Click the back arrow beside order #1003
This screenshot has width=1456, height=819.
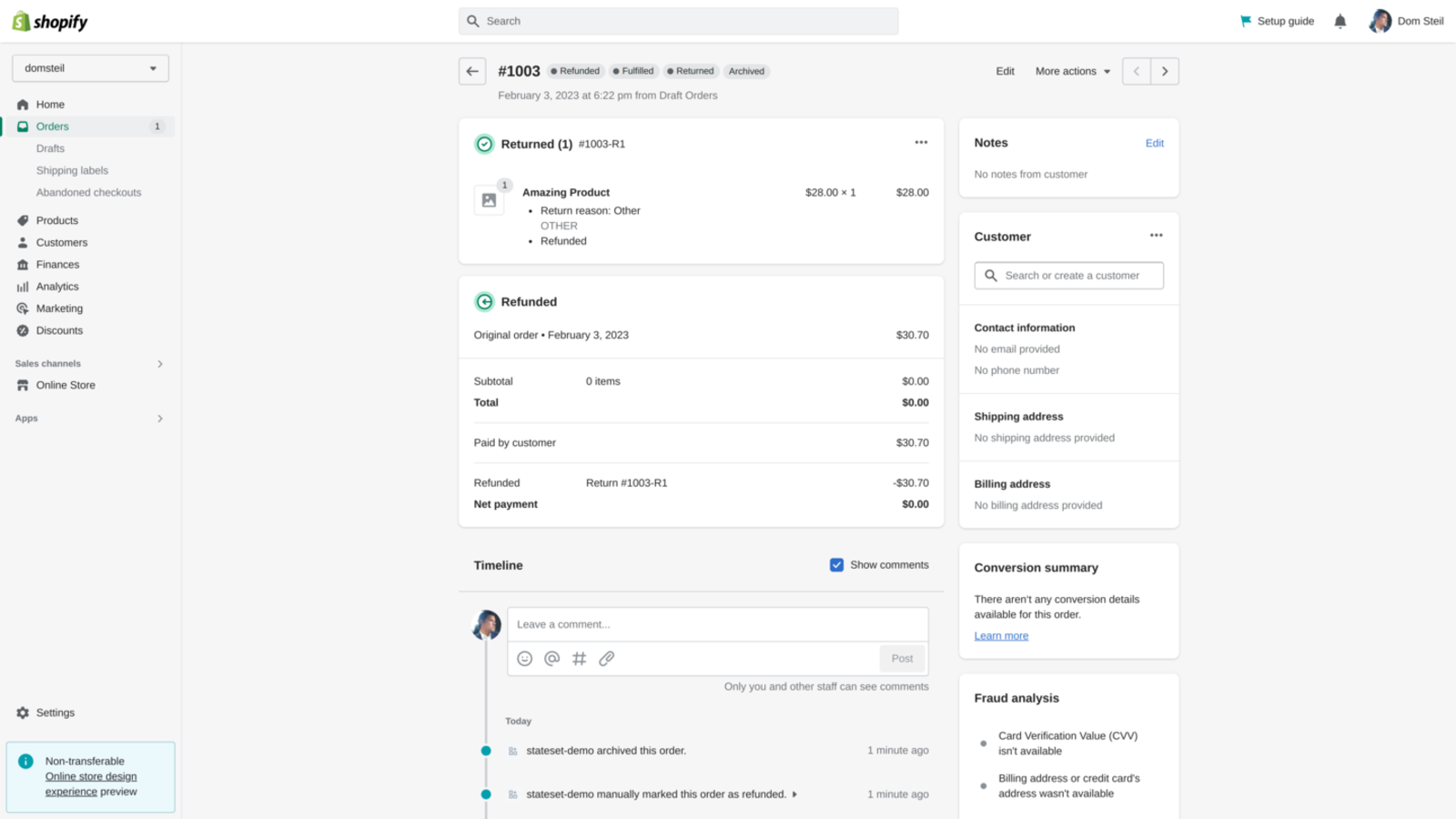(472, 71)
